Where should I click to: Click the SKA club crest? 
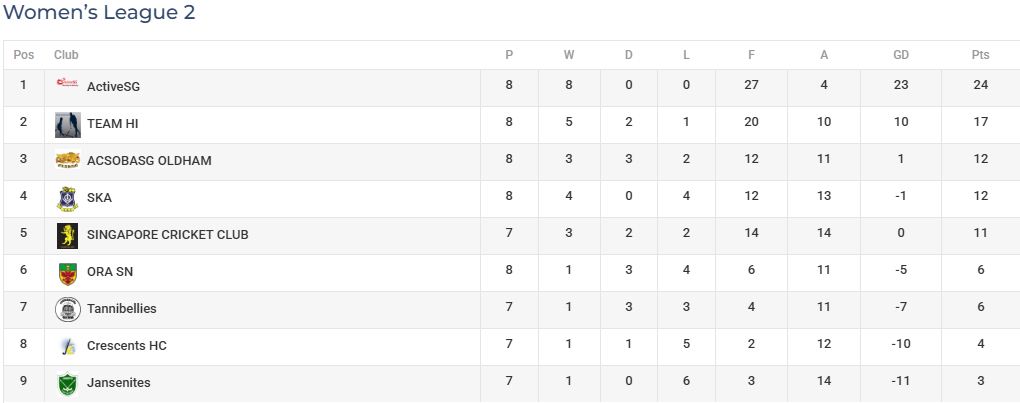point(68,199)
